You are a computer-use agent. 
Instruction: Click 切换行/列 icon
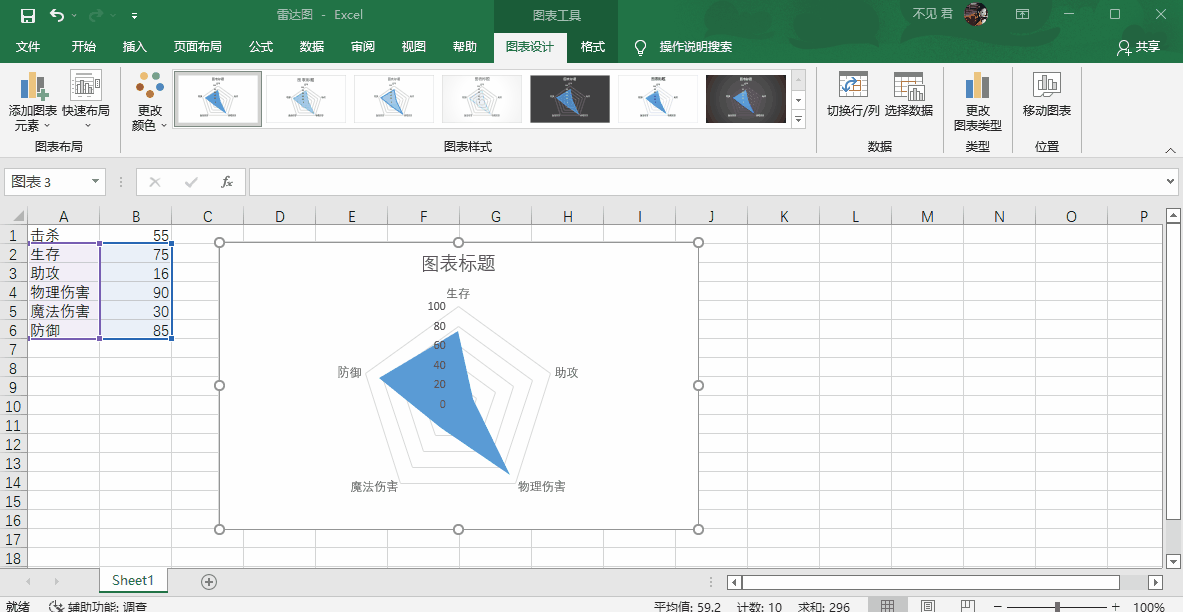click(853, 94)
